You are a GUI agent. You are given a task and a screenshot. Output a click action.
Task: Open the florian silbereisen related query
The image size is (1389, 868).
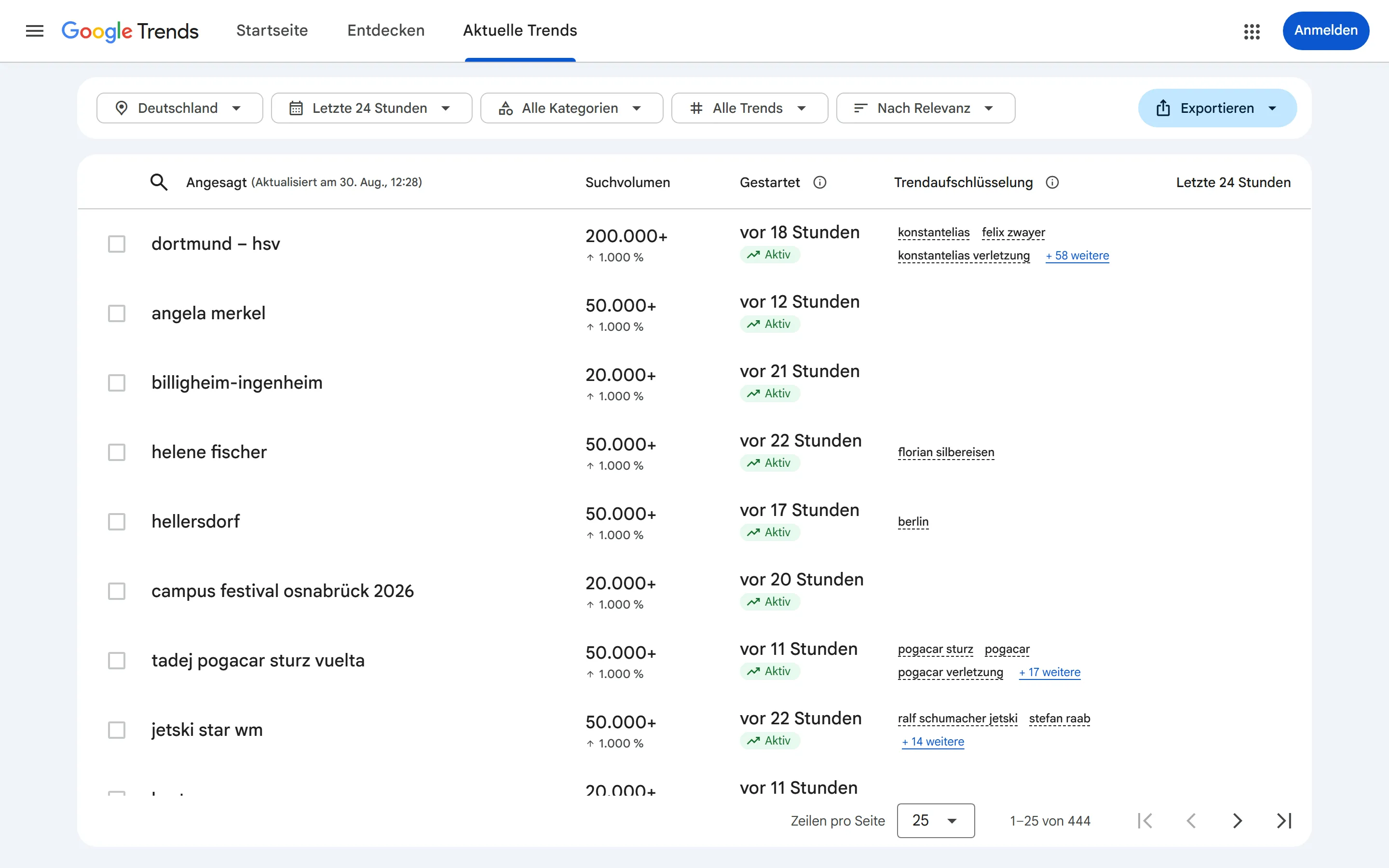[946, 452]
